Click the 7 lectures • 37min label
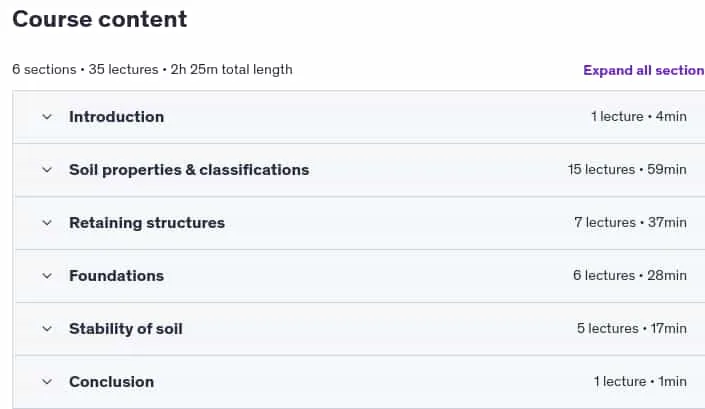The height and width of the screenshot is (409, 705). (x=630, y=222)
